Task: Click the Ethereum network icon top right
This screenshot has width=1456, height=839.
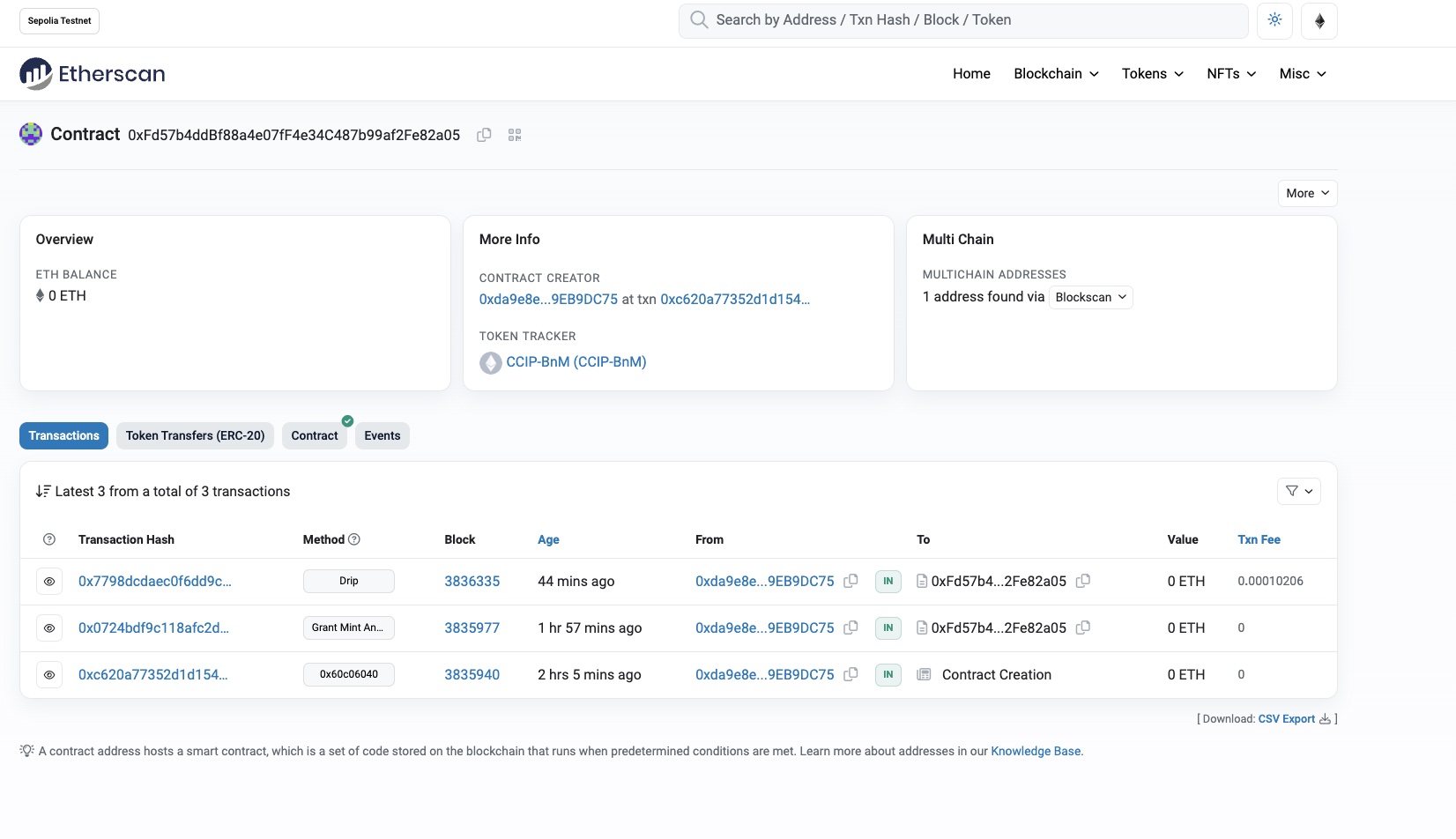Action: tap(1319, 19)
